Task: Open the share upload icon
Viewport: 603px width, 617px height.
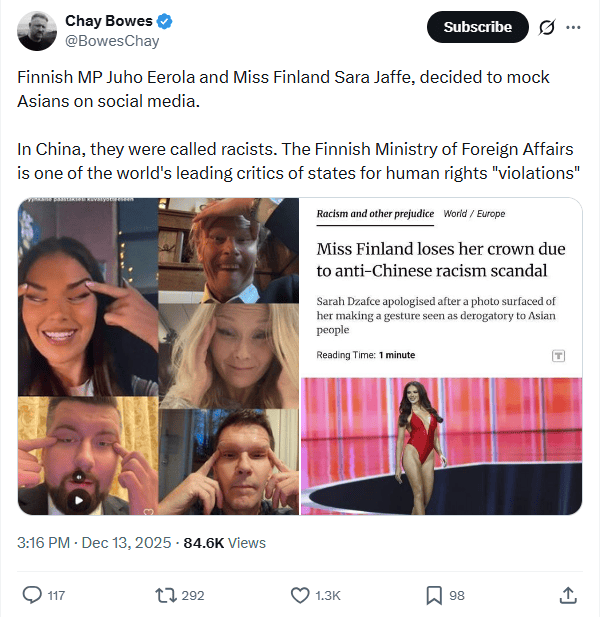Action: pyautogui.click(x=568, y=595)
